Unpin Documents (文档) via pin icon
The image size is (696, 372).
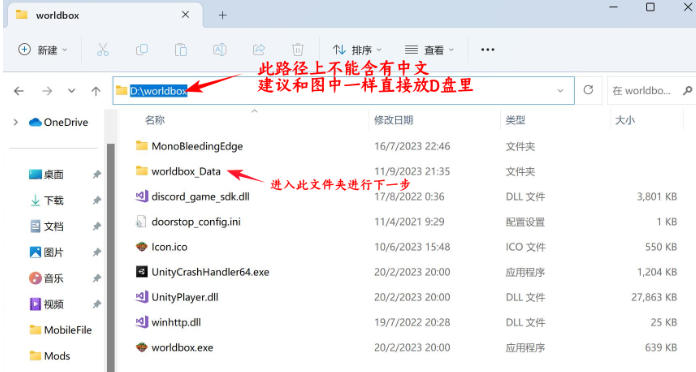(97, 226)
